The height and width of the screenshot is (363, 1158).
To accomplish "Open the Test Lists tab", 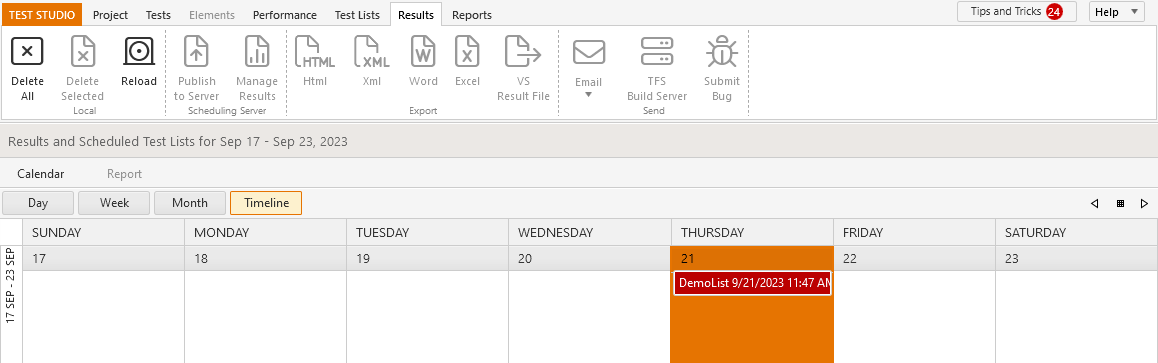I will coord(357,15).
